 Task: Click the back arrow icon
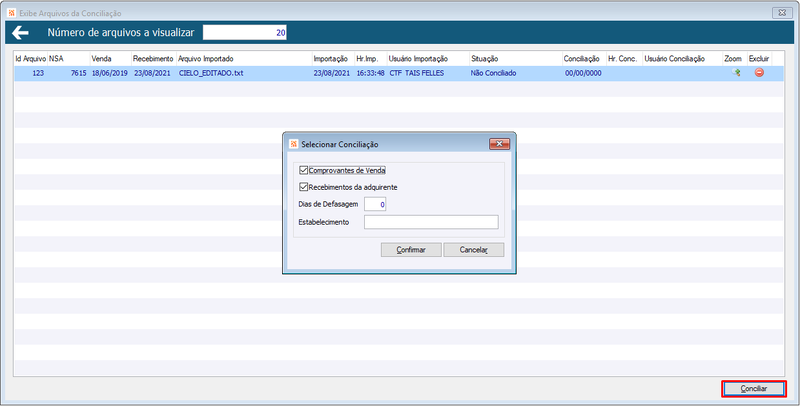point(20,33)
